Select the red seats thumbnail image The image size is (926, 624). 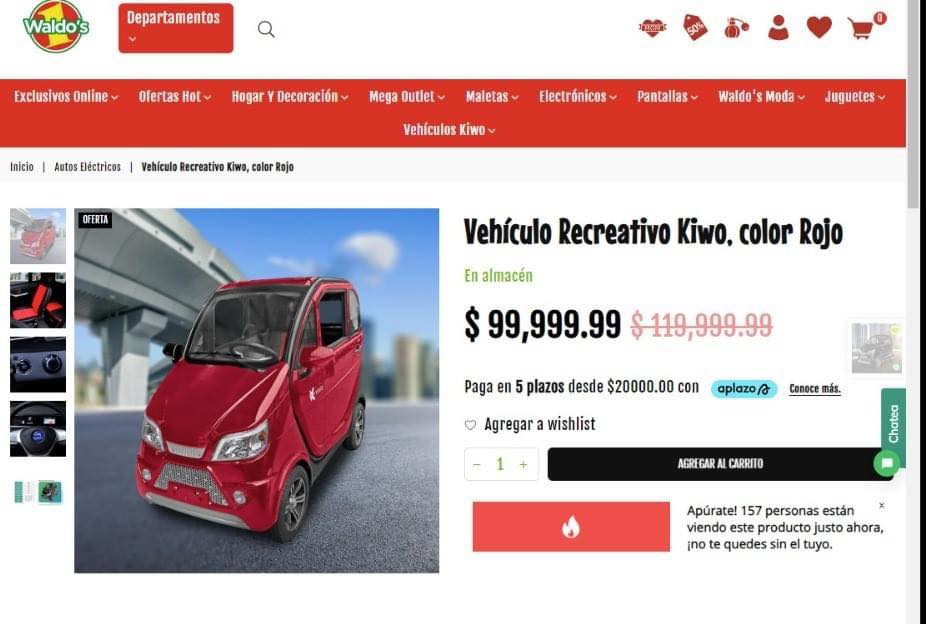point(38,300)
